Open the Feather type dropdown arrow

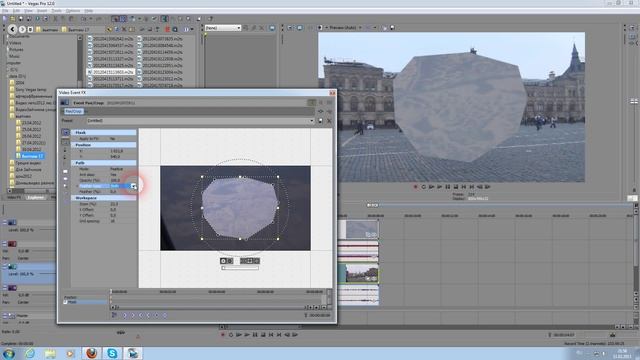(x=133, y=186)
